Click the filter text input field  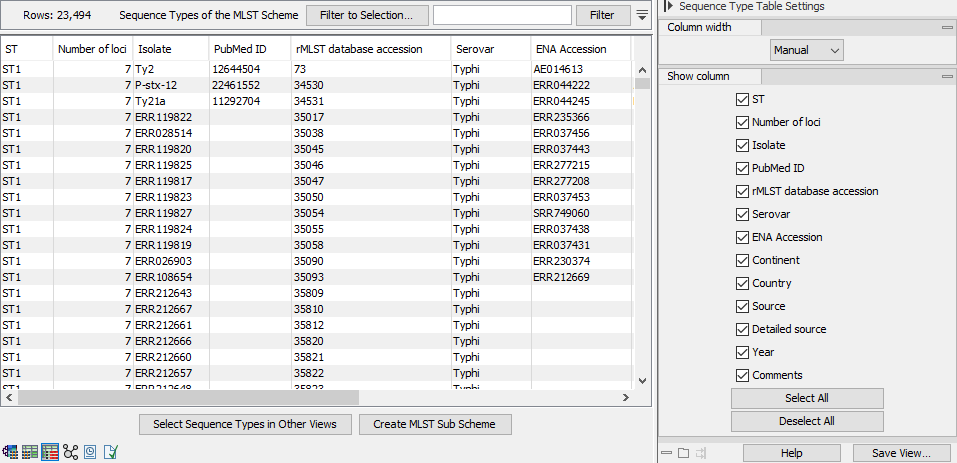point(502,15)
